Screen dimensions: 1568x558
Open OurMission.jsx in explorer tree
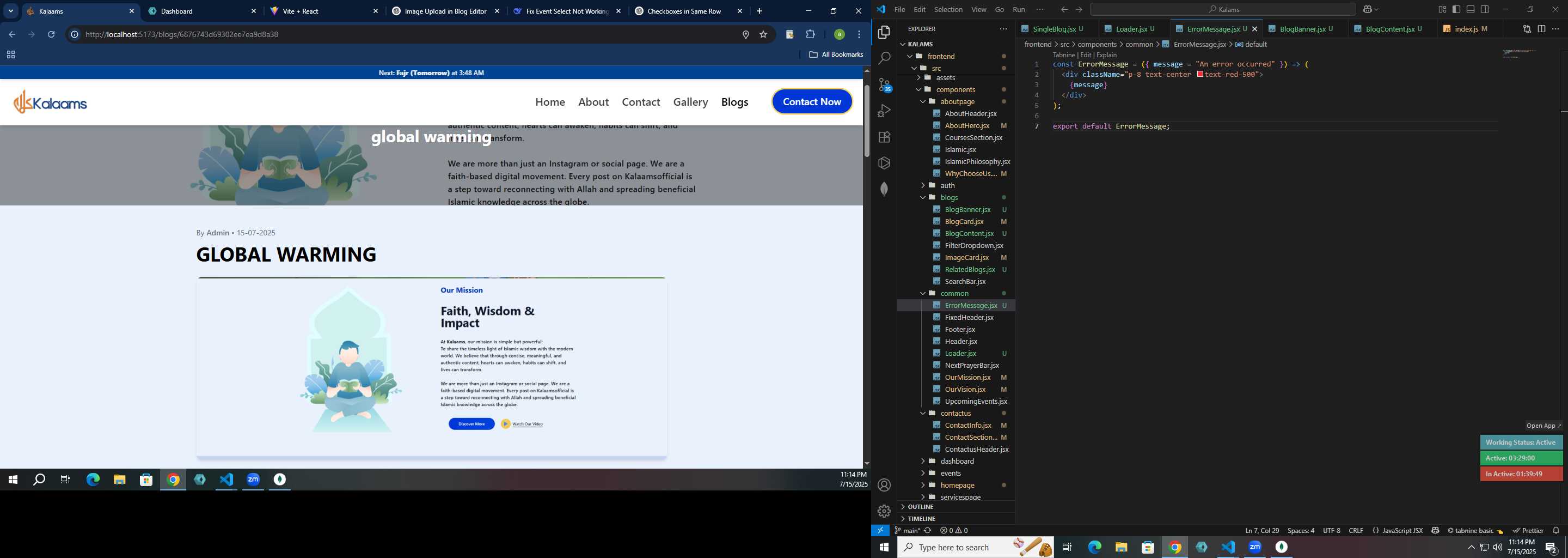967,378
